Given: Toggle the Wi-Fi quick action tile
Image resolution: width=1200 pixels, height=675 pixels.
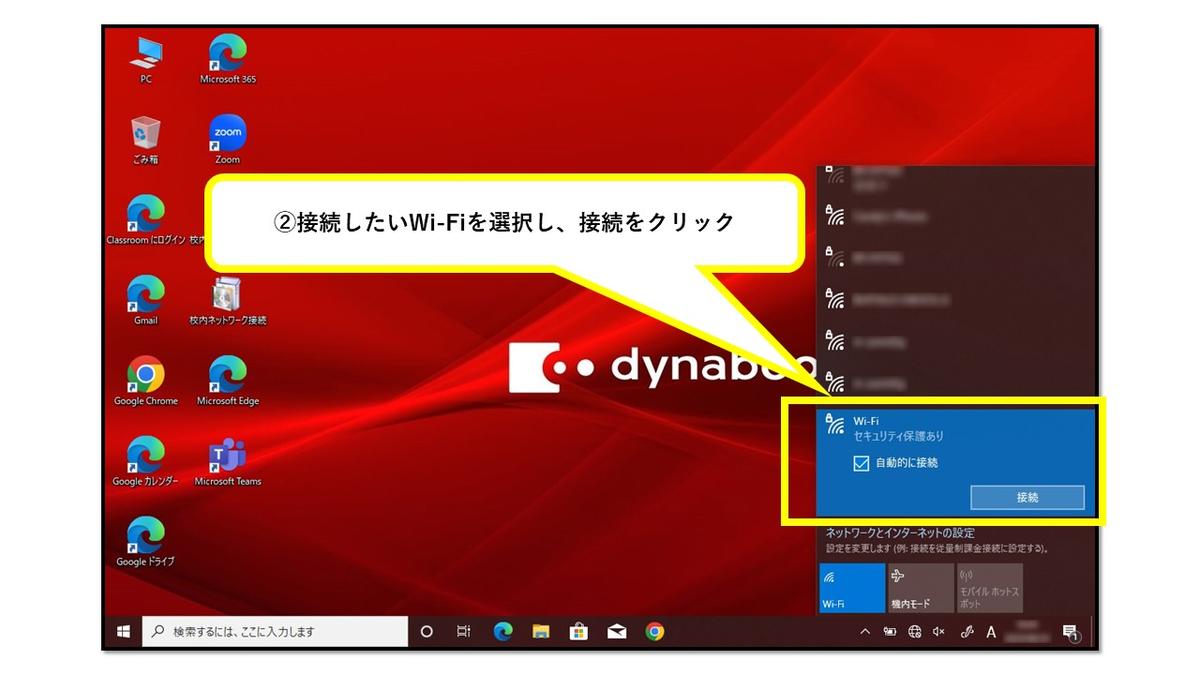Looking at the screenshot, I should pos(852,588).
